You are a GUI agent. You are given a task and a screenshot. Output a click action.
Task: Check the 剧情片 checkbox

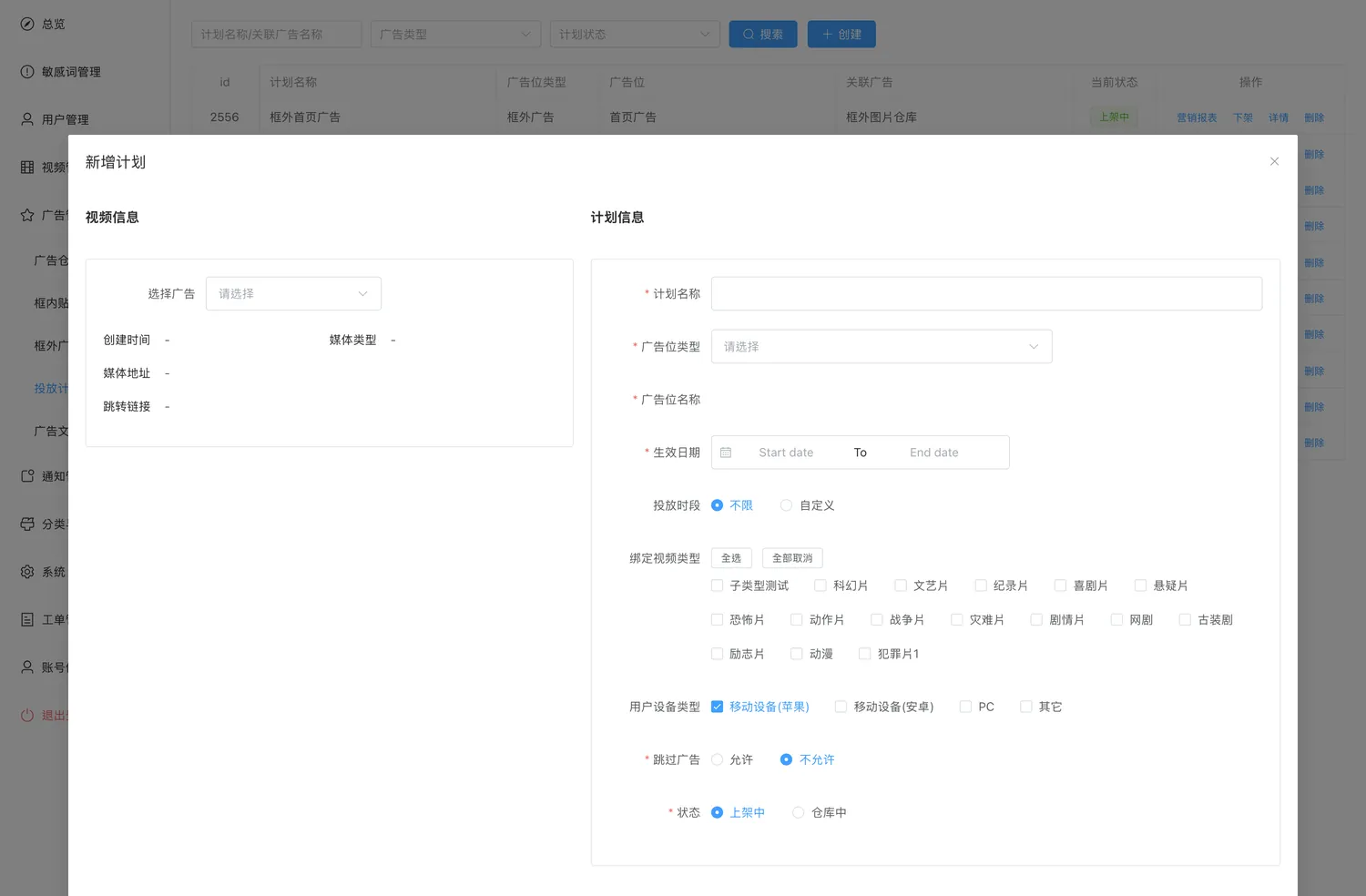(1036, 620)
